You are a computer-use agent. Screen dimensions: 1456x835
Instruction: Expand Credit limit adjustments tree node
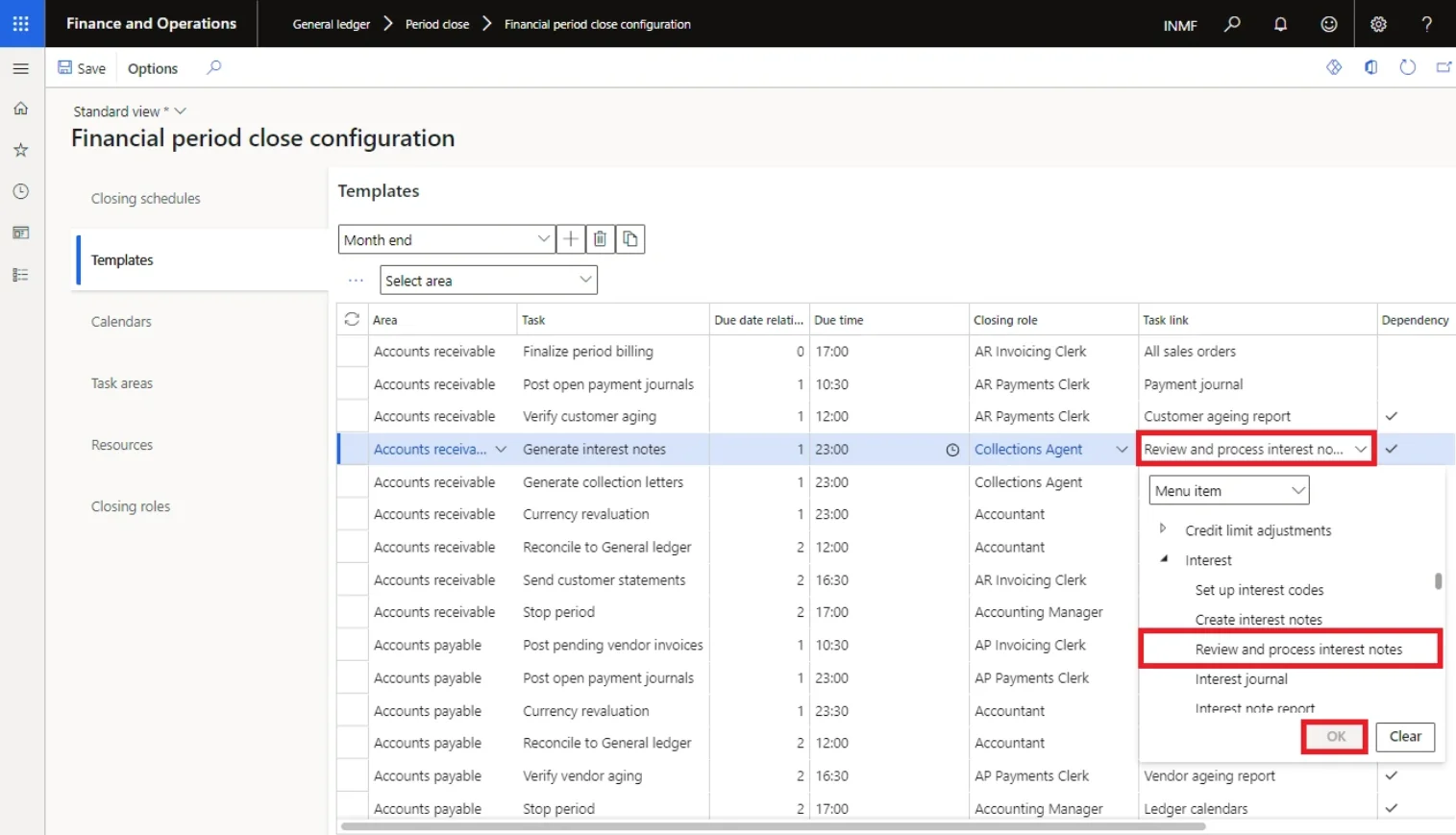tap(1163, 528)
